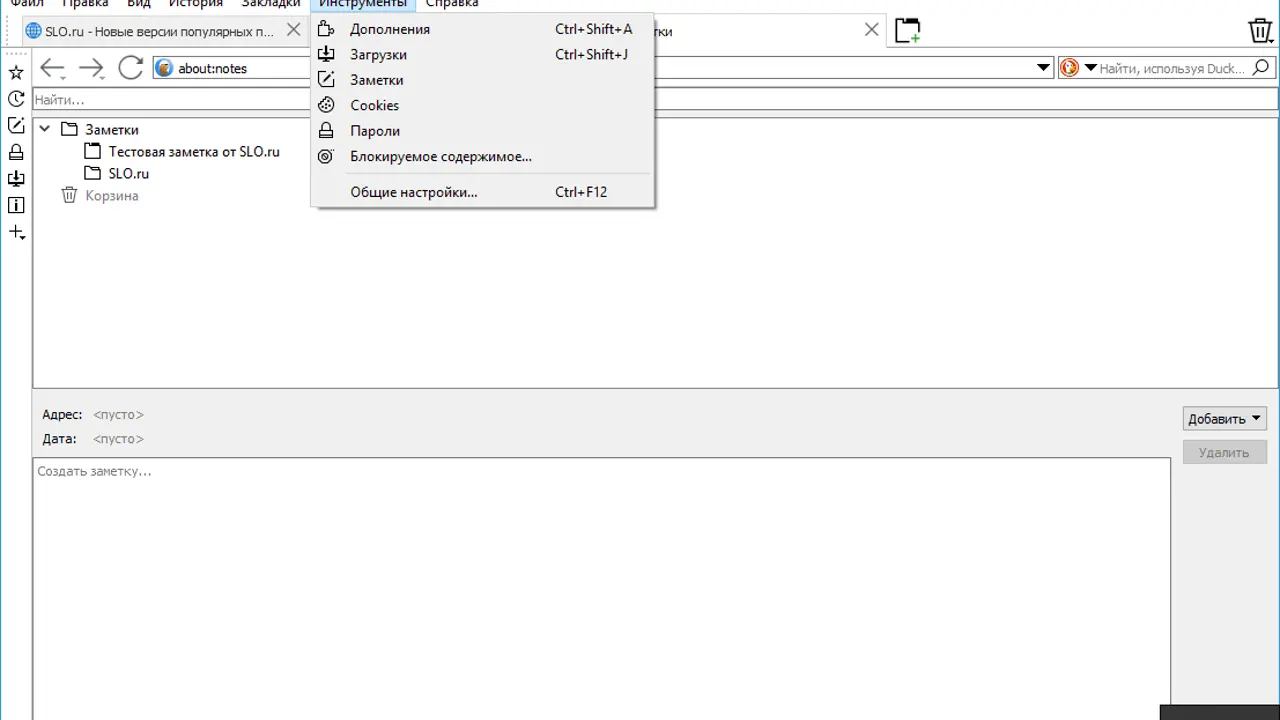Click the new tab icon
This screenshot has width=1280, height=720.
point(907,31)
